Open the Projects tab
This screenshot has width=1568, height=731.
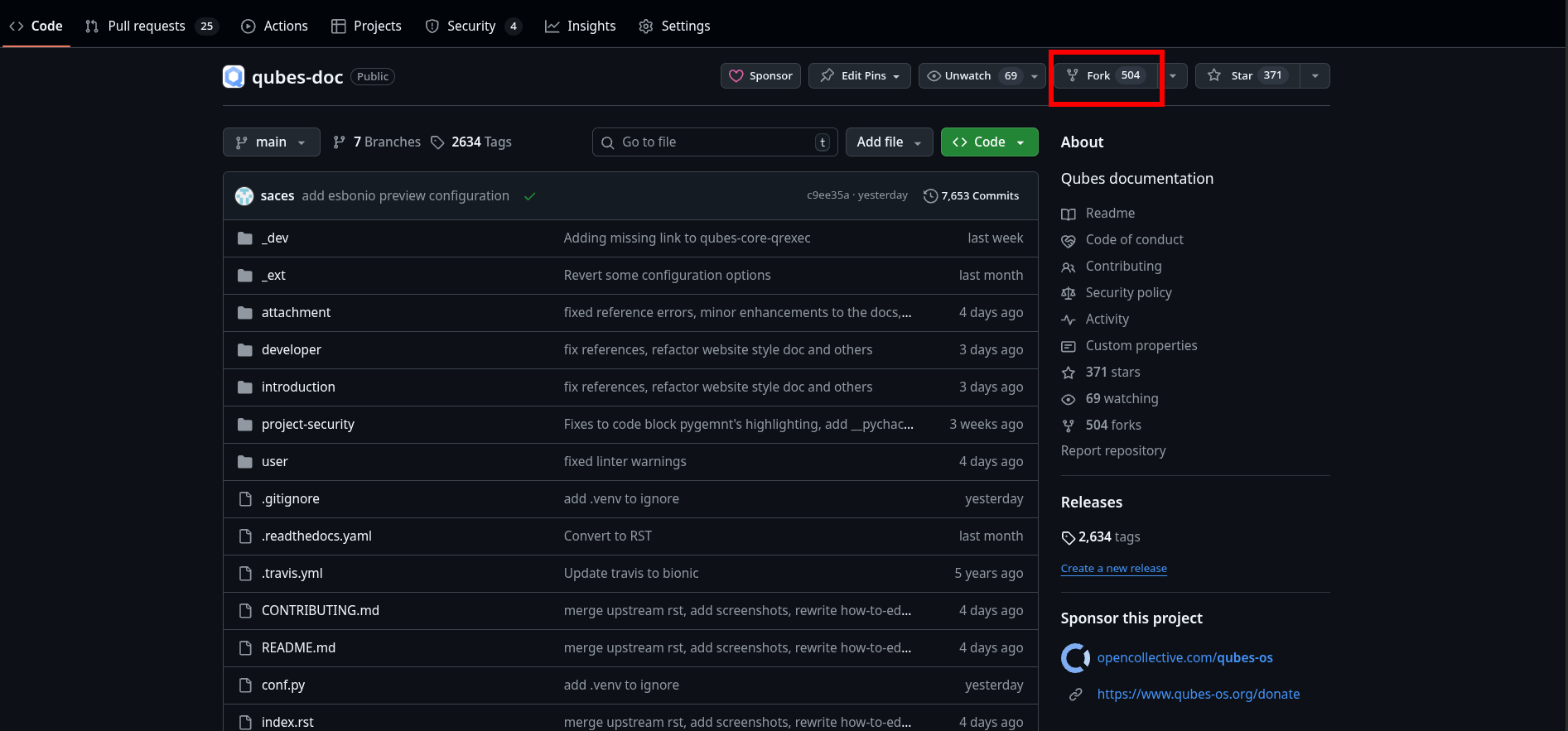(366, 26)
